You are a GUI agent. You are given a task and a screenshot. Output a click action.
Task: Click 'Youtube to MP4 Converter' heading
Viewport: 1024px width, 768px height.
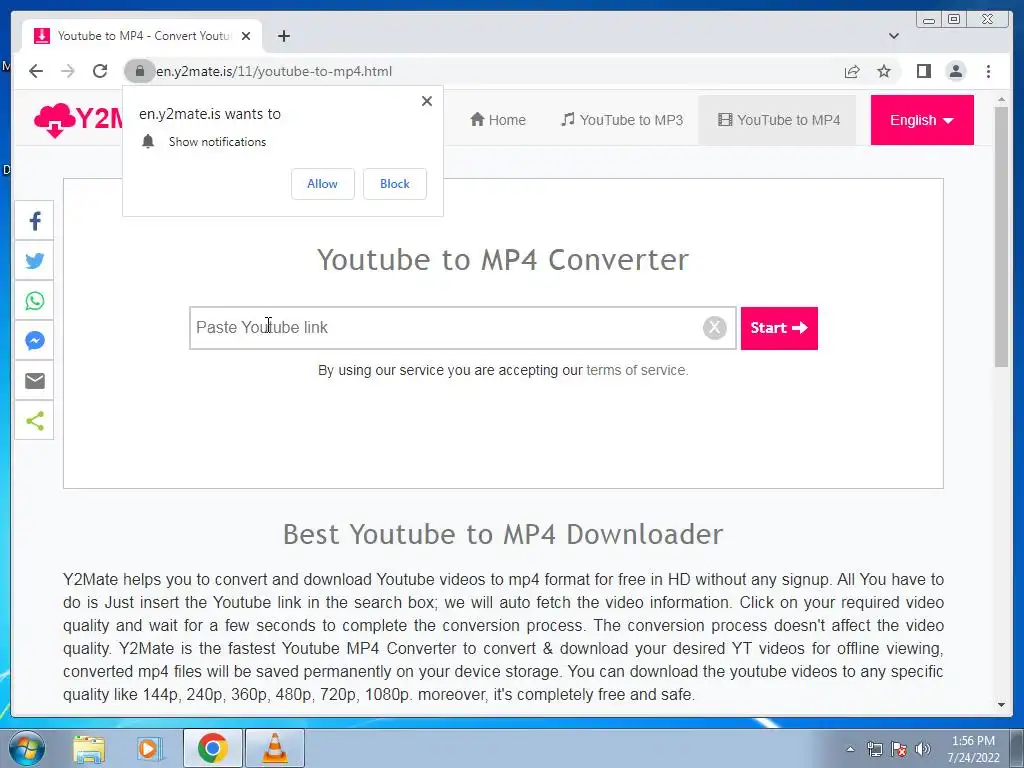[503, 260]
